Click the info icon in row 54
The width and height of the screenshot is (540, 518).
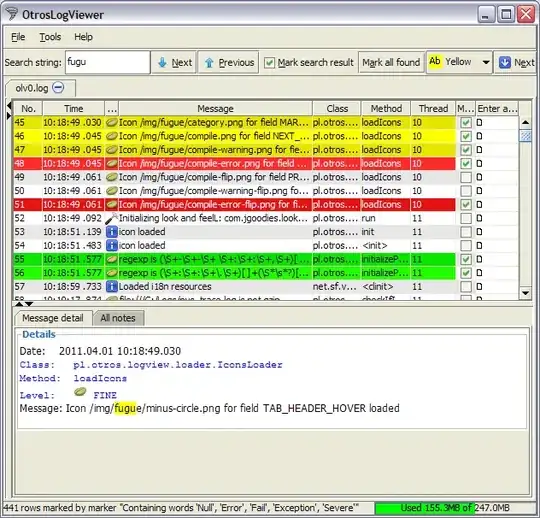112,246
